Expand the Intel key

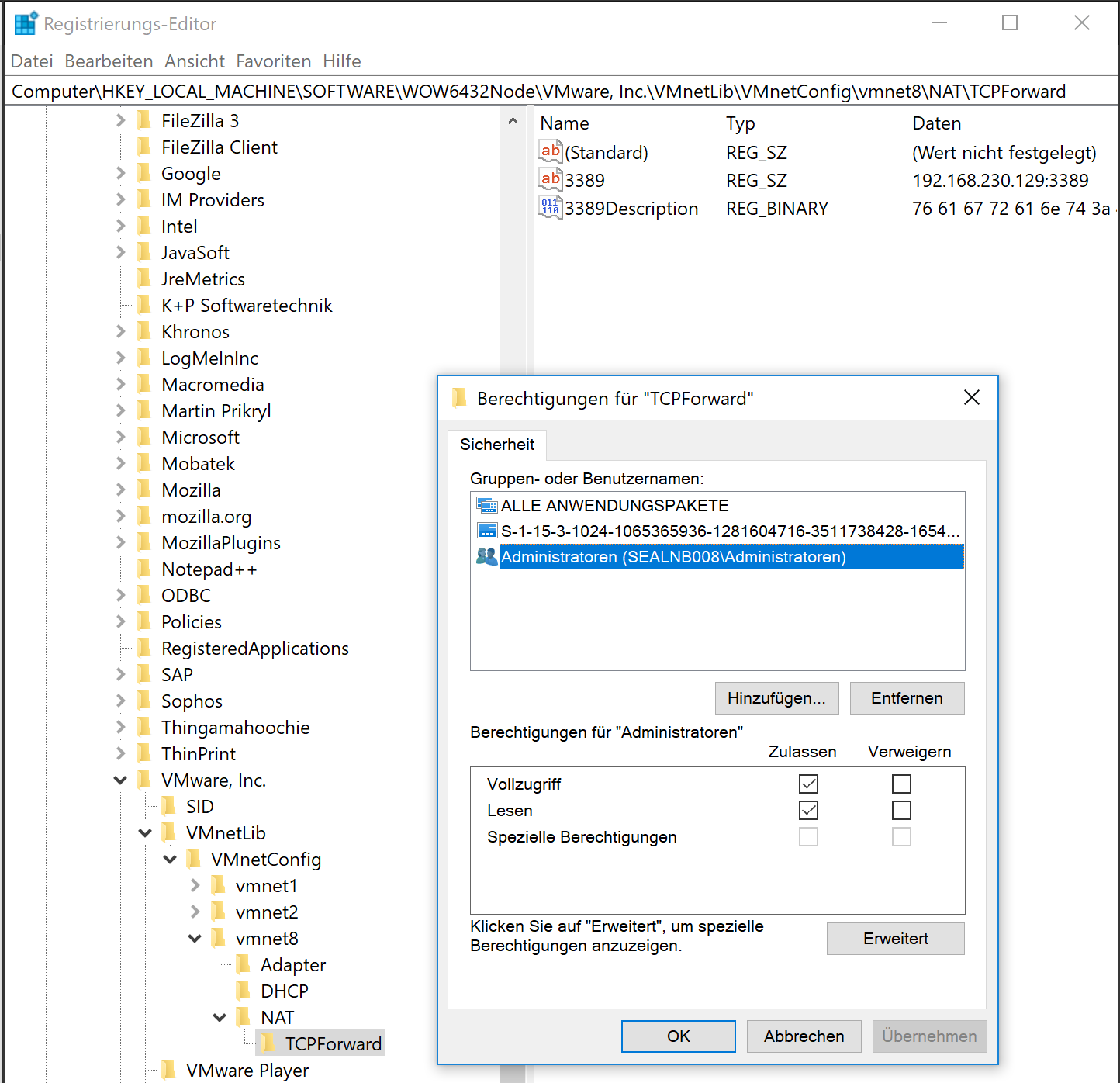pyautogui.click(x=120, y=226)
